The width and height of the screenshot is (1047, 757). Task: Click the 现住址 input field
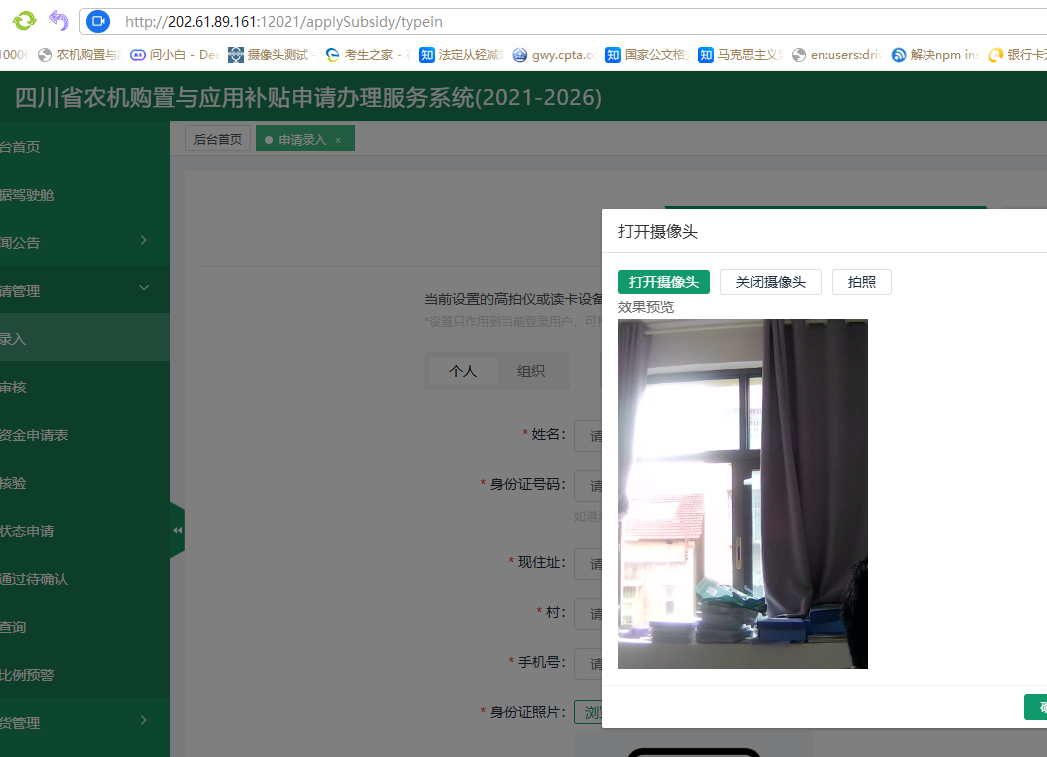coord(588,564)
